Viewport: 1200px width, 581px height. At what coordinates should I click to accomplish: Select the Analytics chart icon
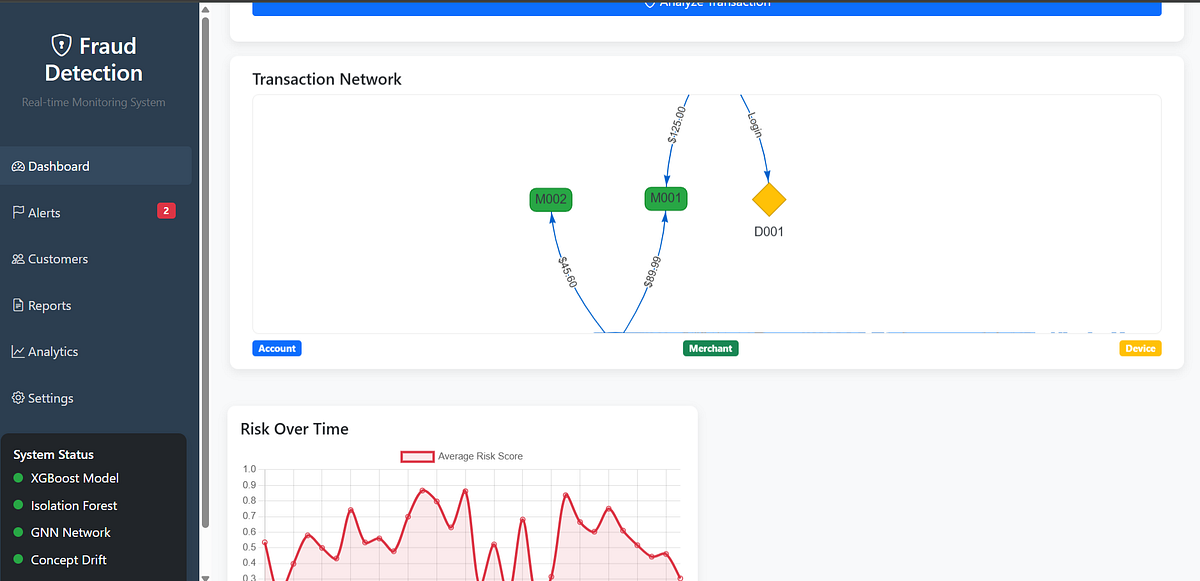click(x=16, y=351)
